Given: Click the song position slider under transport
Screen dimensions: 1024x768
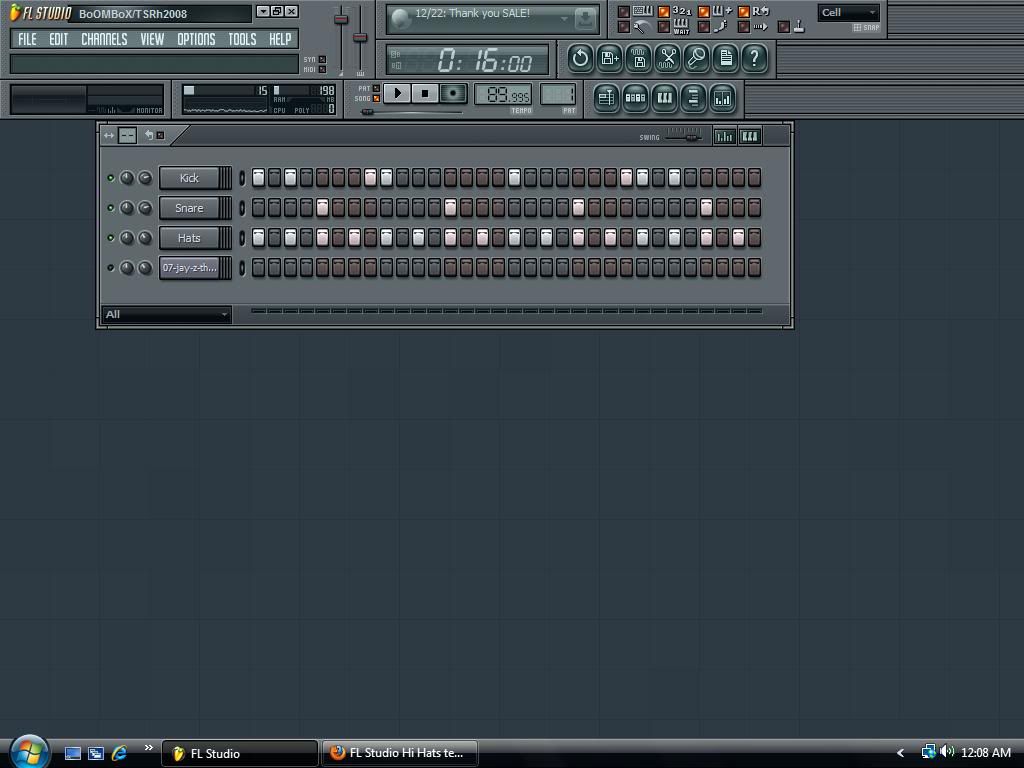Looking at the screenshot, I should (x=411, y=112).
